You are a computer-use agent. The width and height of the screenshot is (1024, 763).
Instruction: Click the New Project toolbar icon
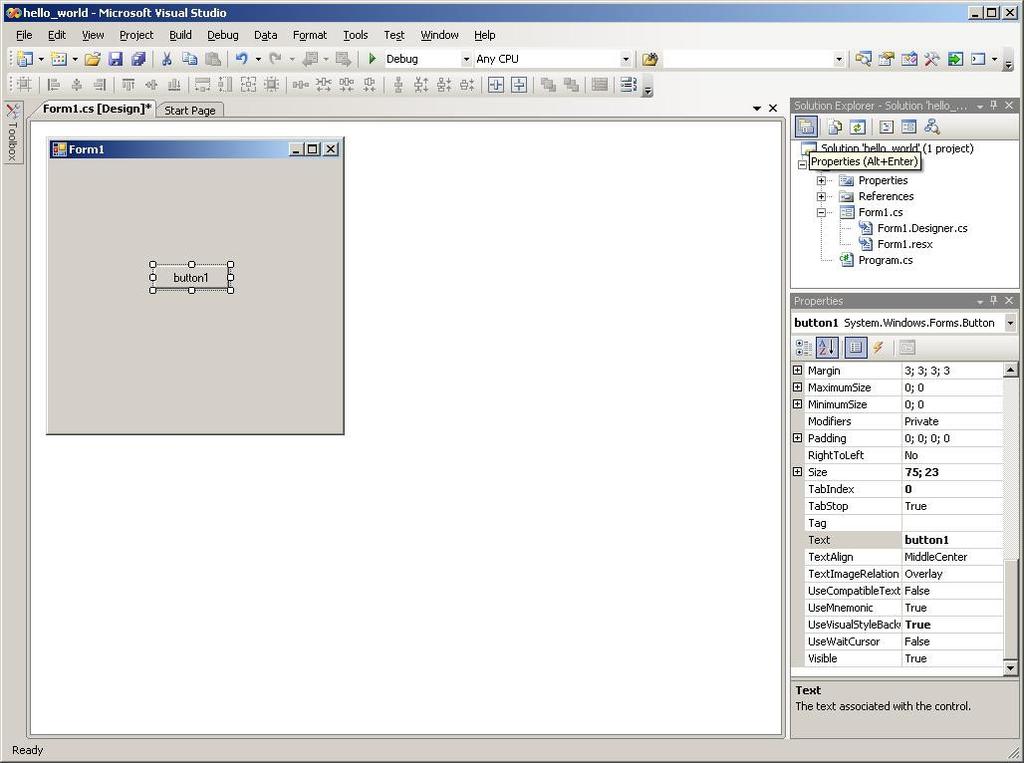point(25,59)
